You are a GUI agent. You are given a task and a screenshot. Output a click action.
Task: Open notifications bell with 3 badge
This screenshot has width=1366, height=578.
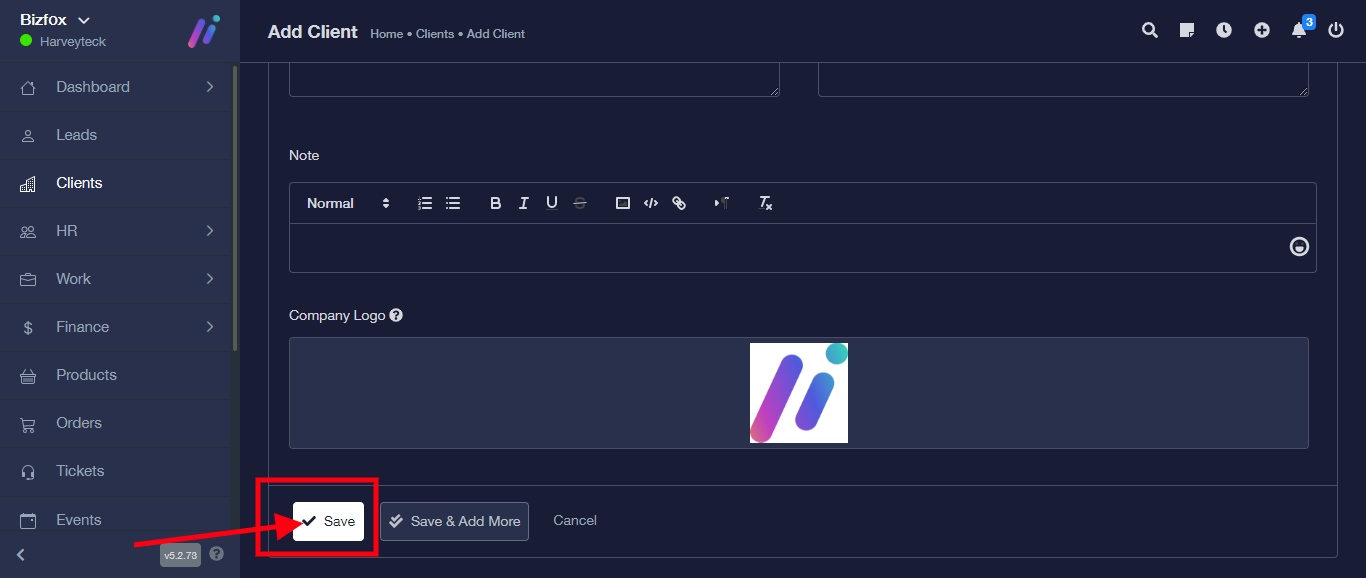[1299, 30]
